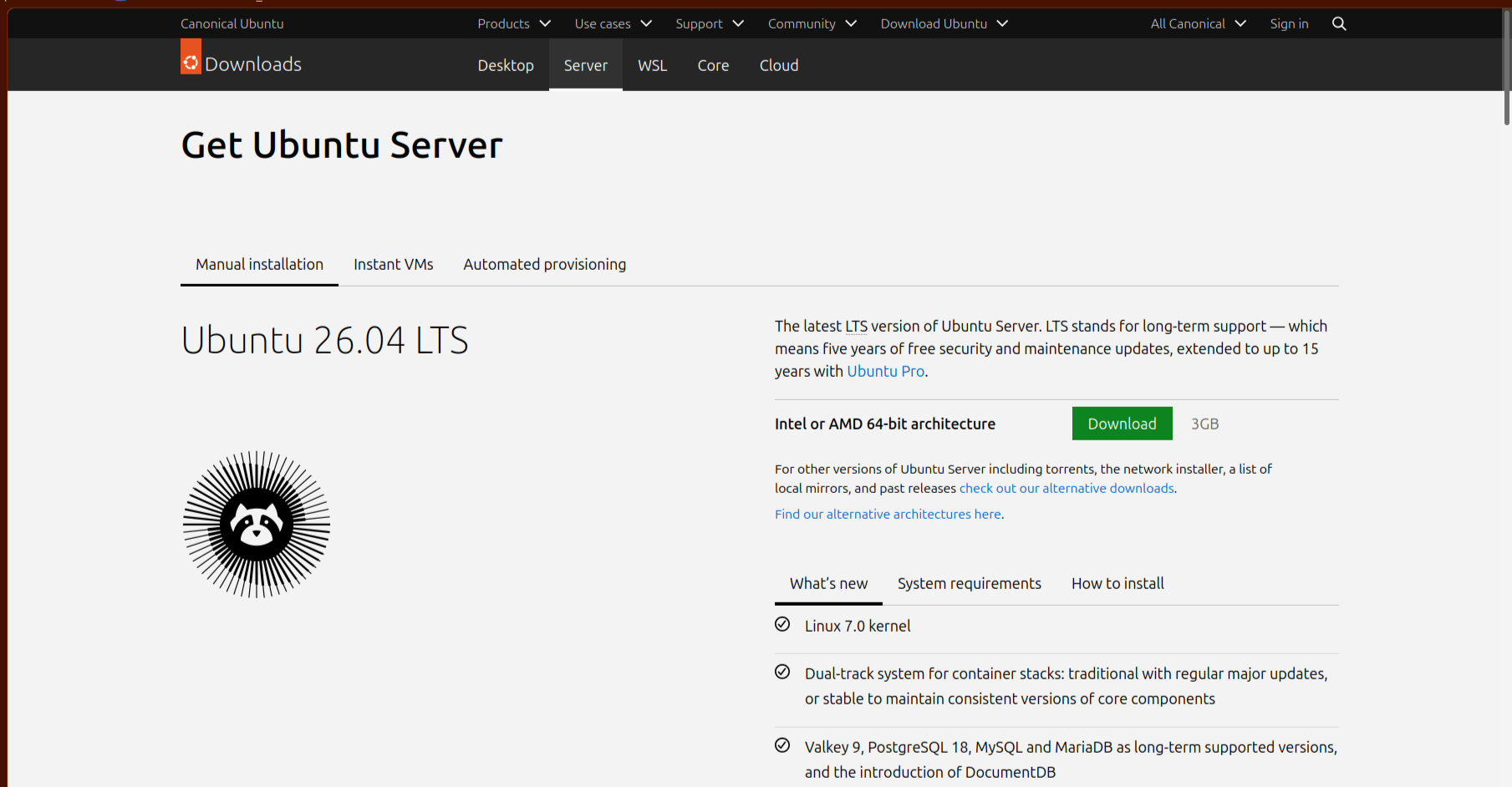The image size is (1512, 787).
Task: Click Intel or AMD 64-bit architecture label
Action: [884, 424]
